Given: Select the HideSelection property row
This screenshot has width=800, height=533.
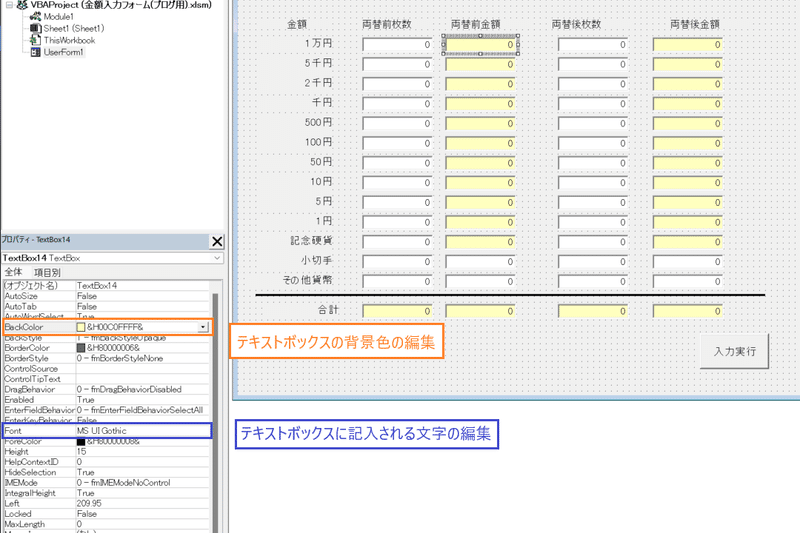Looking at the screenshot, I should [107, 472].
